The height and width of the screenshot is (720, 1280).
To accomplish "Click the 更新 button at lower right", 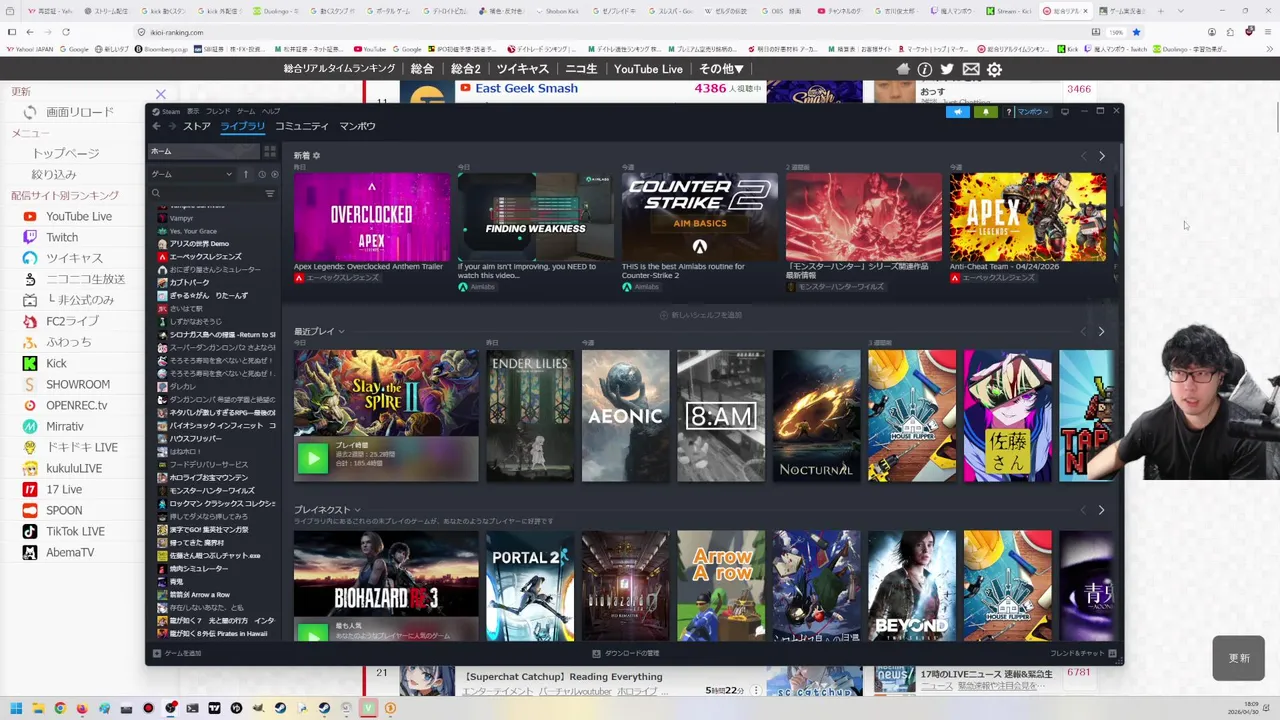I will (x=1239, y=658).
